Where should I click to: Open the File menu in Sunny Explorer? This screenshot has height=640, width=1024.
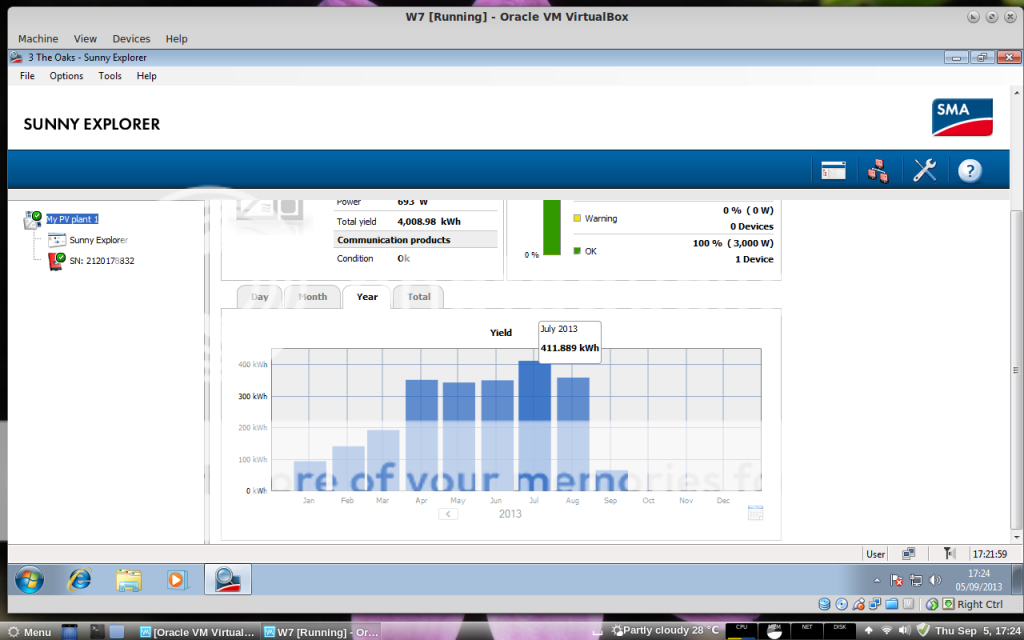coord(27,76)
